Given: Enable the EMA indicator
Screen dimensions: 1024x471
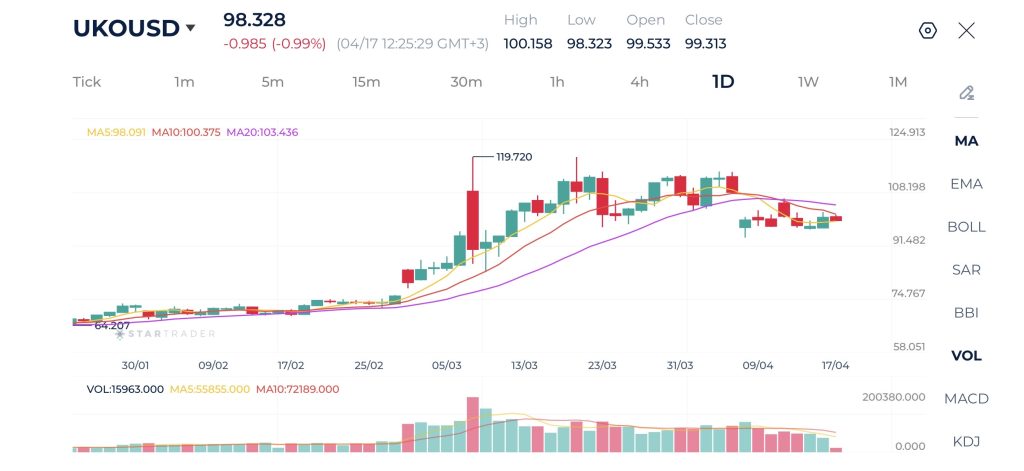Looking at the screenshot, I should point(966,184).
